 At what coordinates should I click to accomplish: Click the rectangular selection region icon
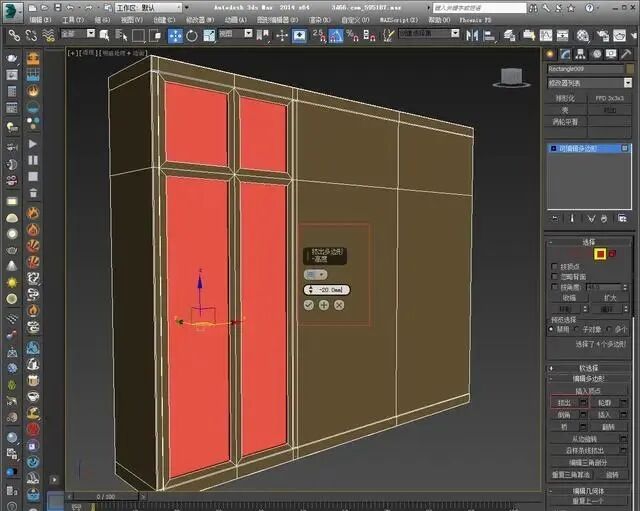point(138,36)
